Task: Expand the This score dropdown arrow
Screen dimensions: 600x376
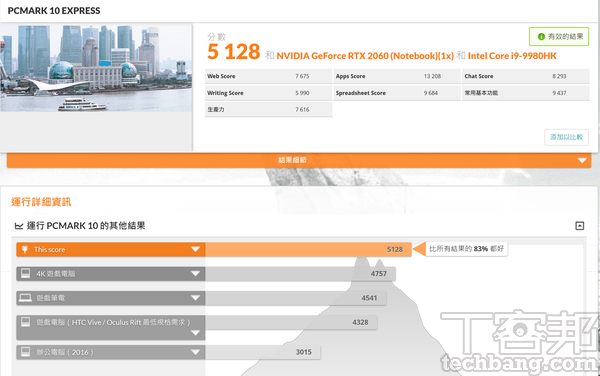Action: pos(195,249)
